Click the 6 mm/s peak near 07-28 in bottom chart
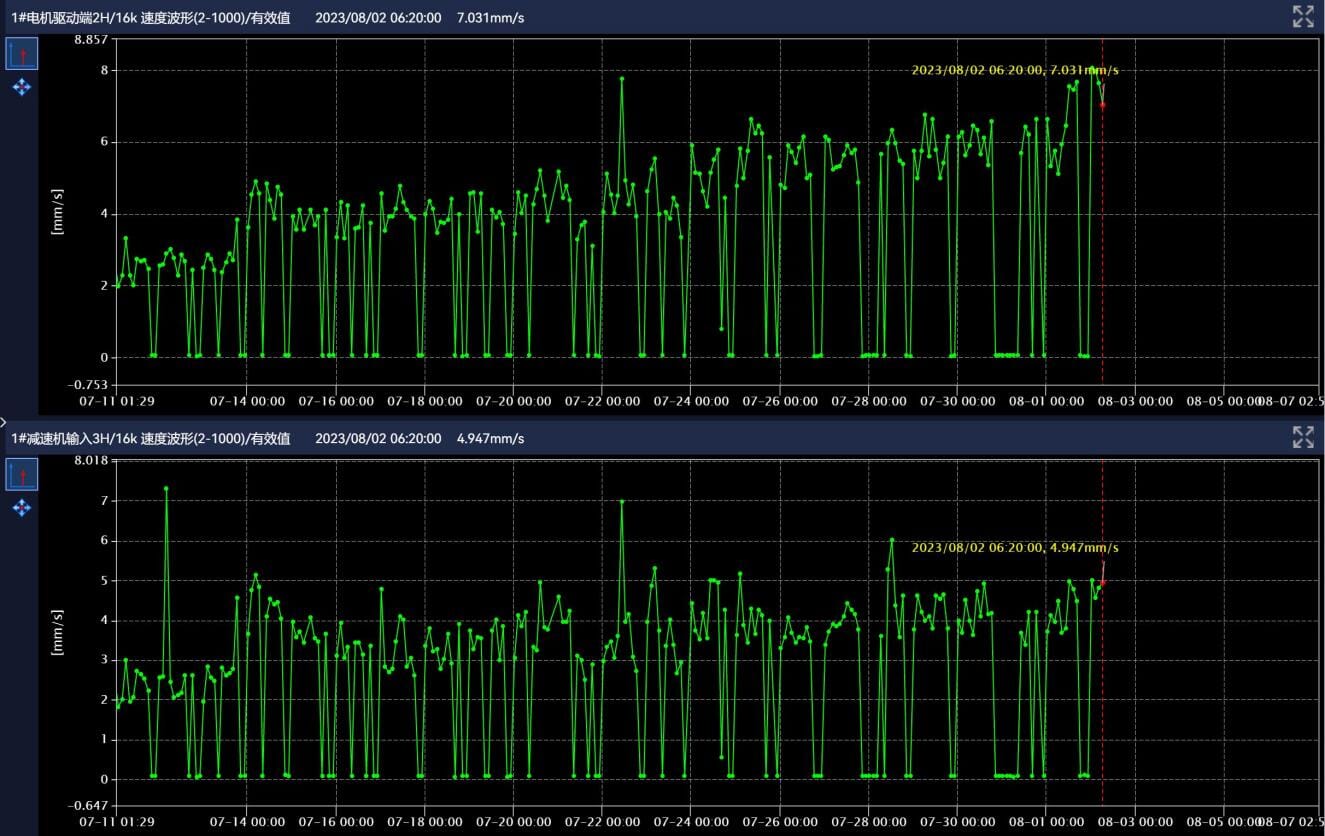1325x836 pixels. tap(892, 540)
